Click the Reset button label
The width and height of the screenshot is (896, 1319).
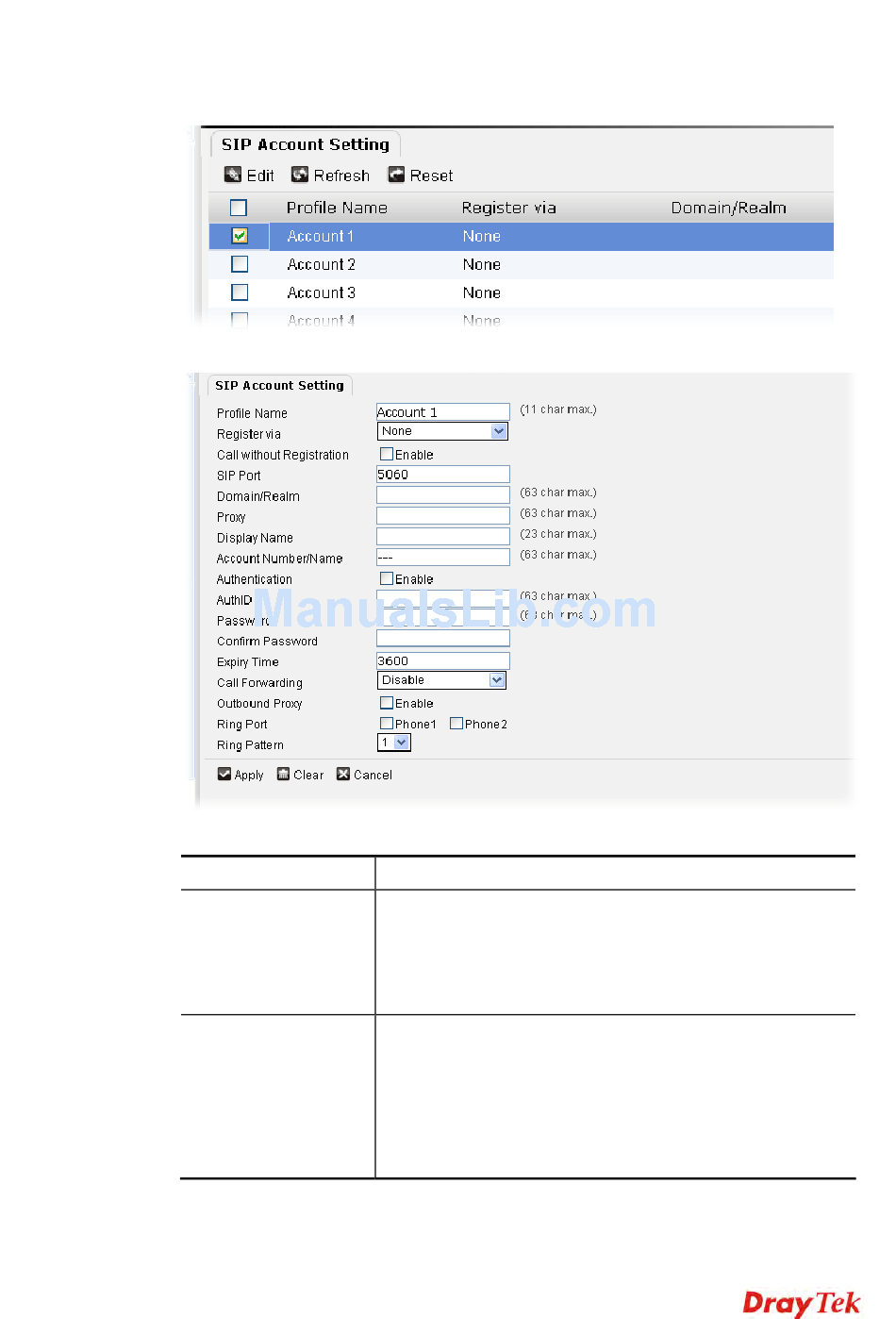point(431,175)
